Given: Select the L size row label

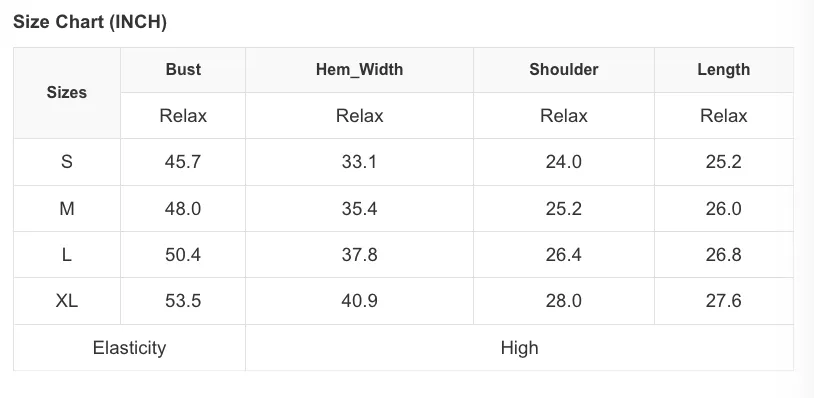Looking at the screenshot, I should (x=67, y=255).
